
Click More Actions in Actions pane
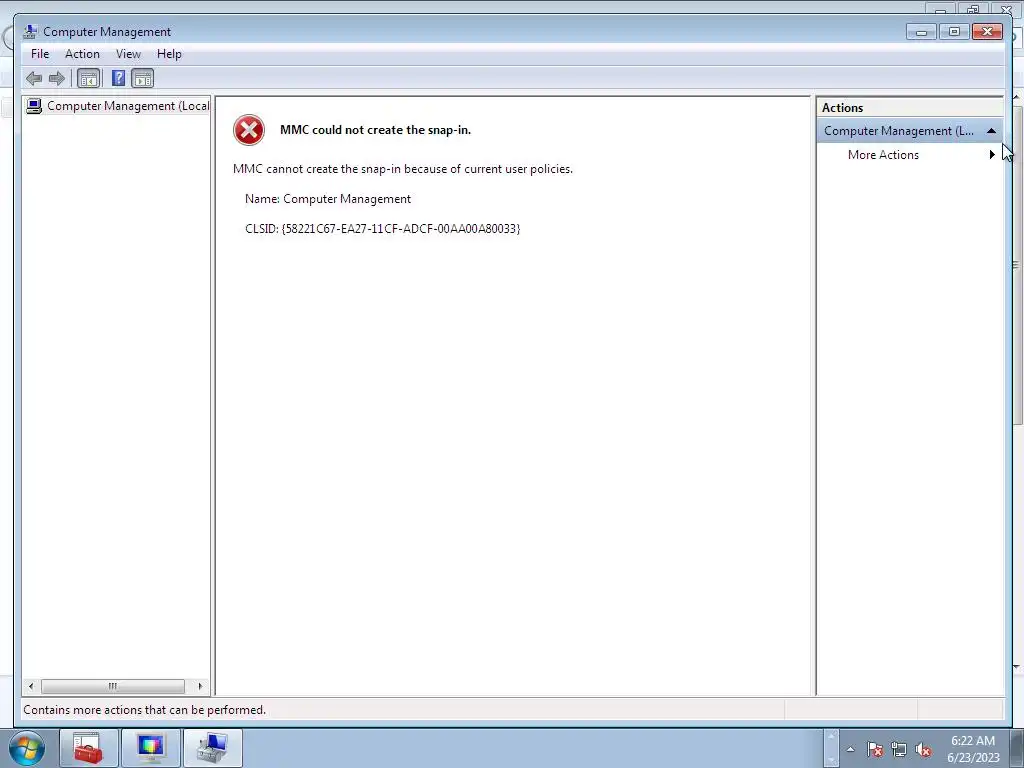883,155
